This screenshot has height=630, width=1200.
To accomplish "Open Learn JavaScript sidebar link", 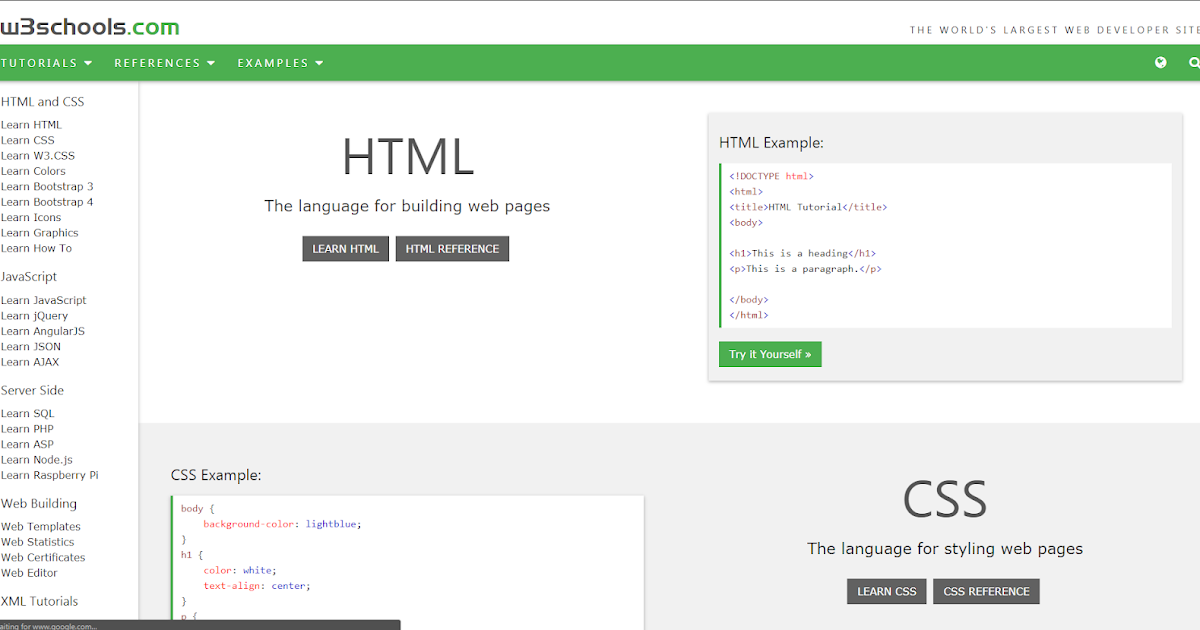I will point(44,300).
